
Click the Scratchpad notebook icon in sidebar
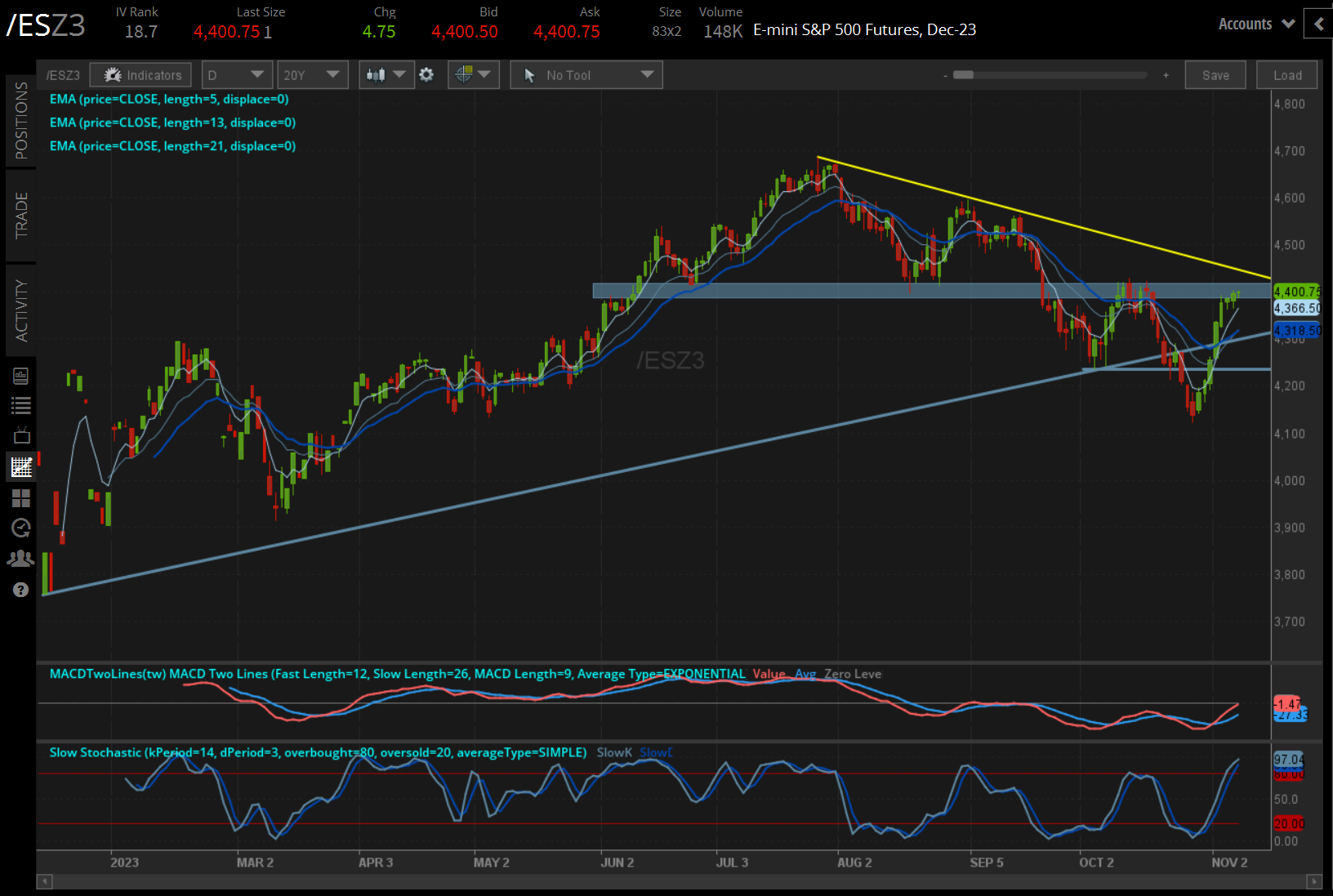(21, 376)
